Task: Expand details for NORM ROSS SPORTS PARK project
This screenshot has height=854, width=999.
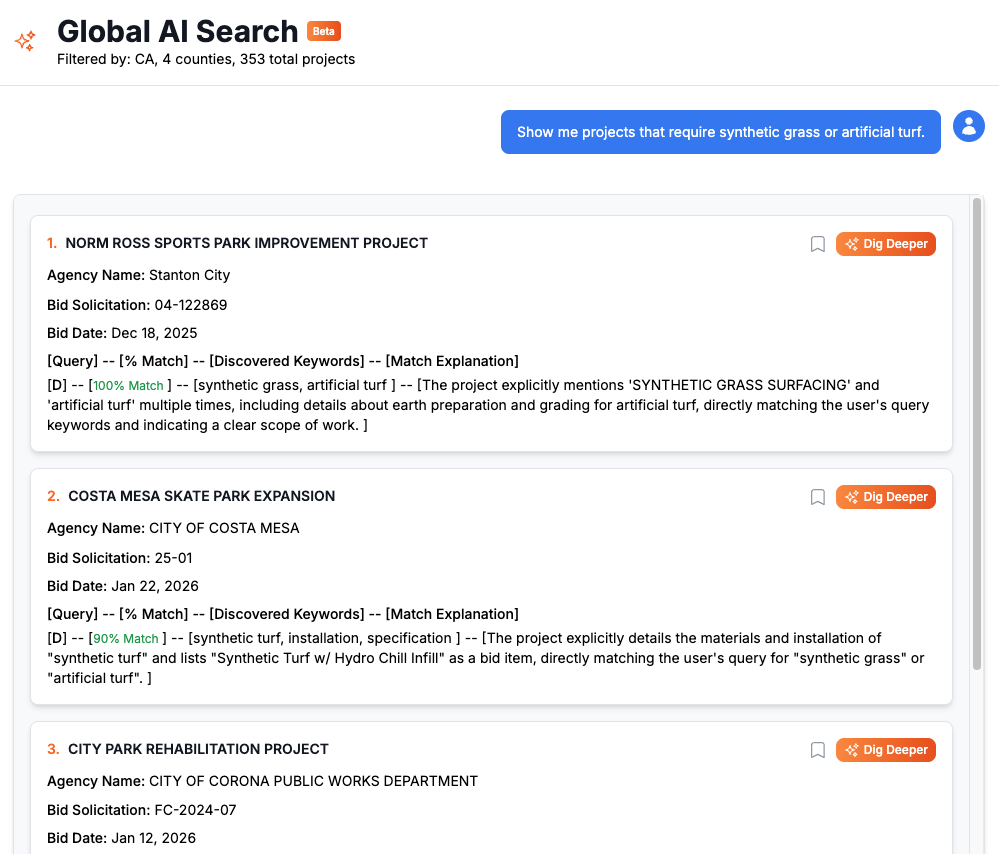Action: tap(246, 243)
